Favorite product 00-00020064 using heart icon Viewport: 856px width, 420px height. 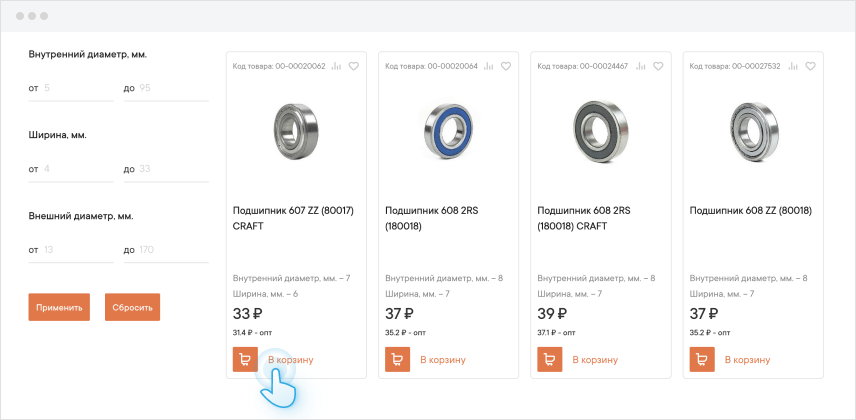coord(506,66)
